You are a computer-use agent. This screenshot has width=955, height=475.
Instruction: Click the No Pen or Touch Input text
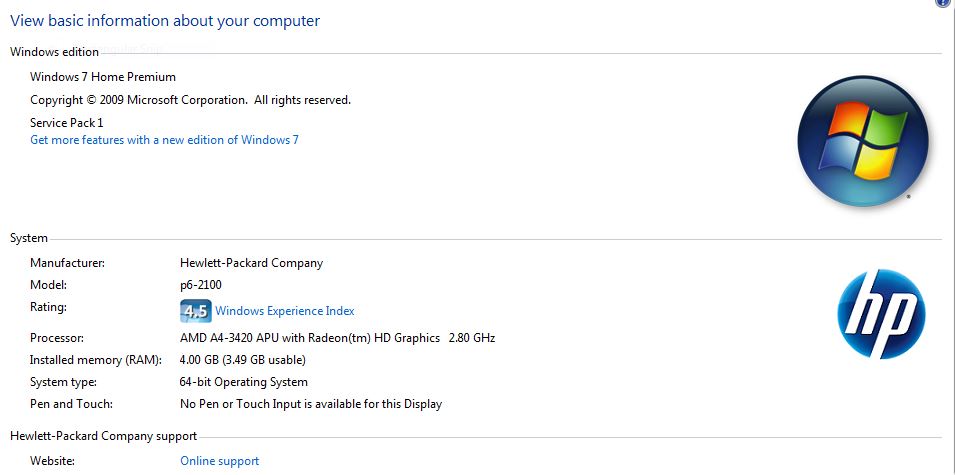click(311, 404)
